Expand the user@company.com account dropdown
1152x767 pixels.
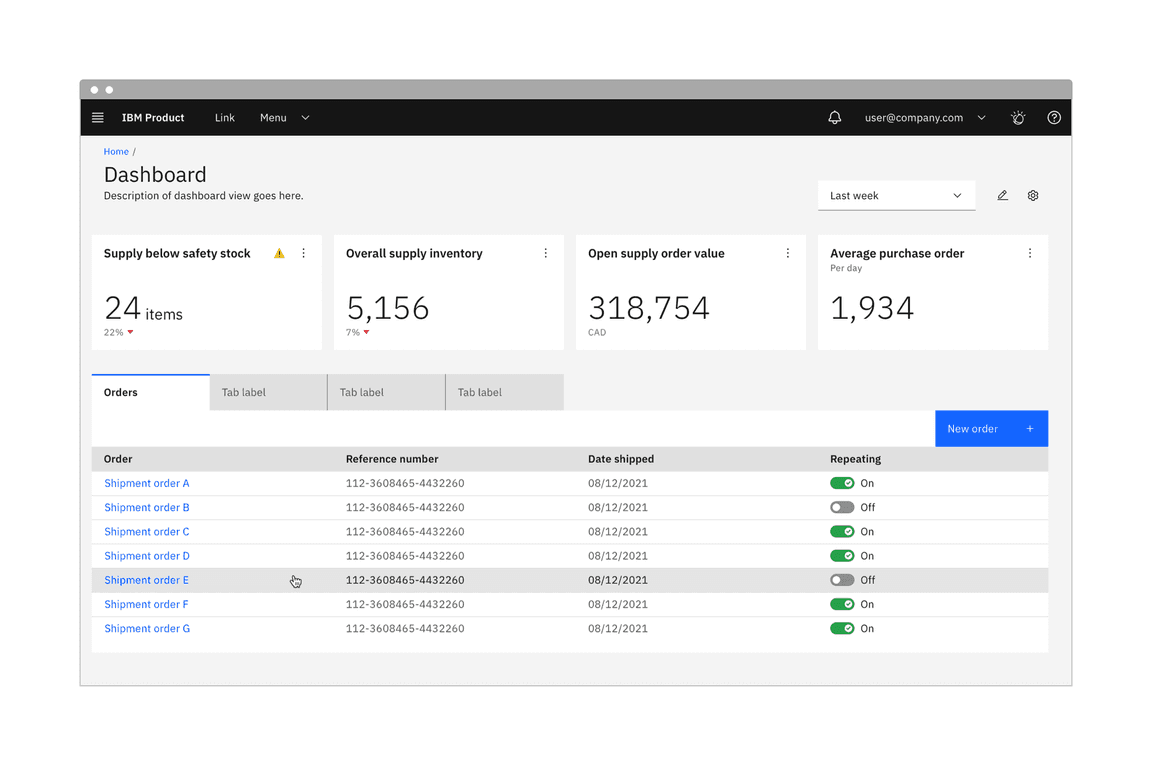[x=923, y=117]
